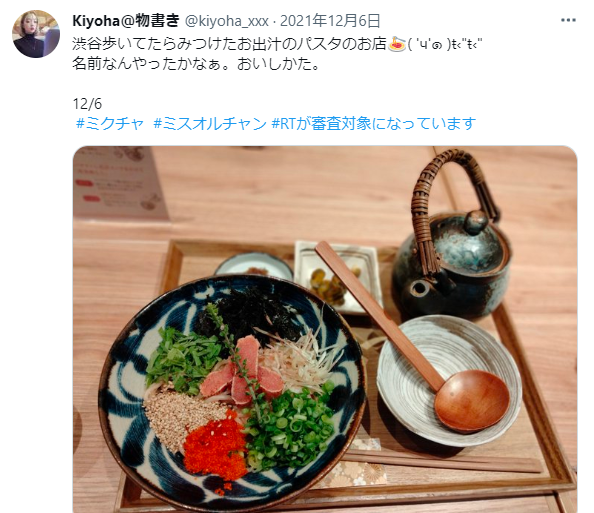Click the 名前なんやったかなぁ text line
Viewport: 594px width, 513px height.
tap(196, 64)
